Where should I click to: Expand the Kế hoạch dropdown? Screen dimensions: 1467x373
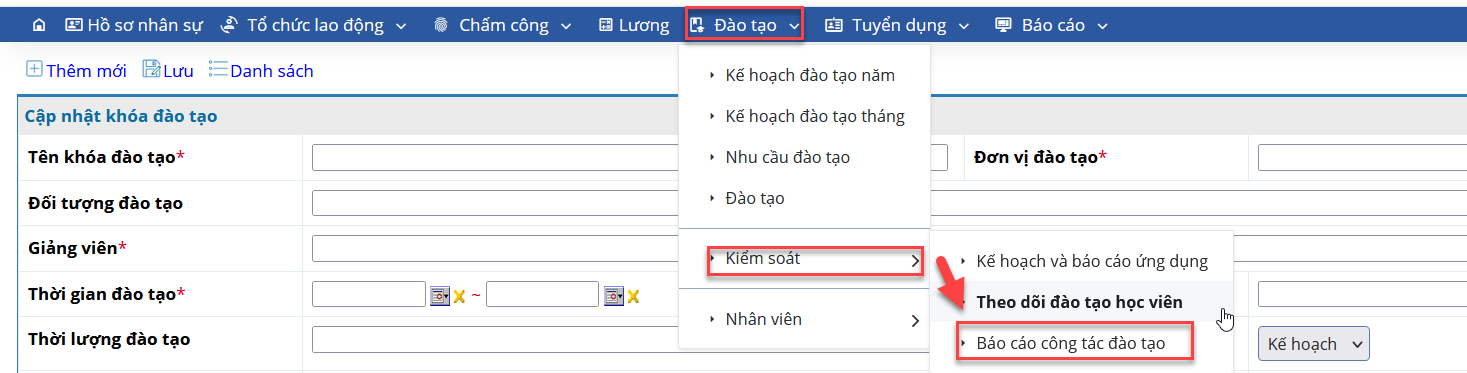tap(1313, 344)
